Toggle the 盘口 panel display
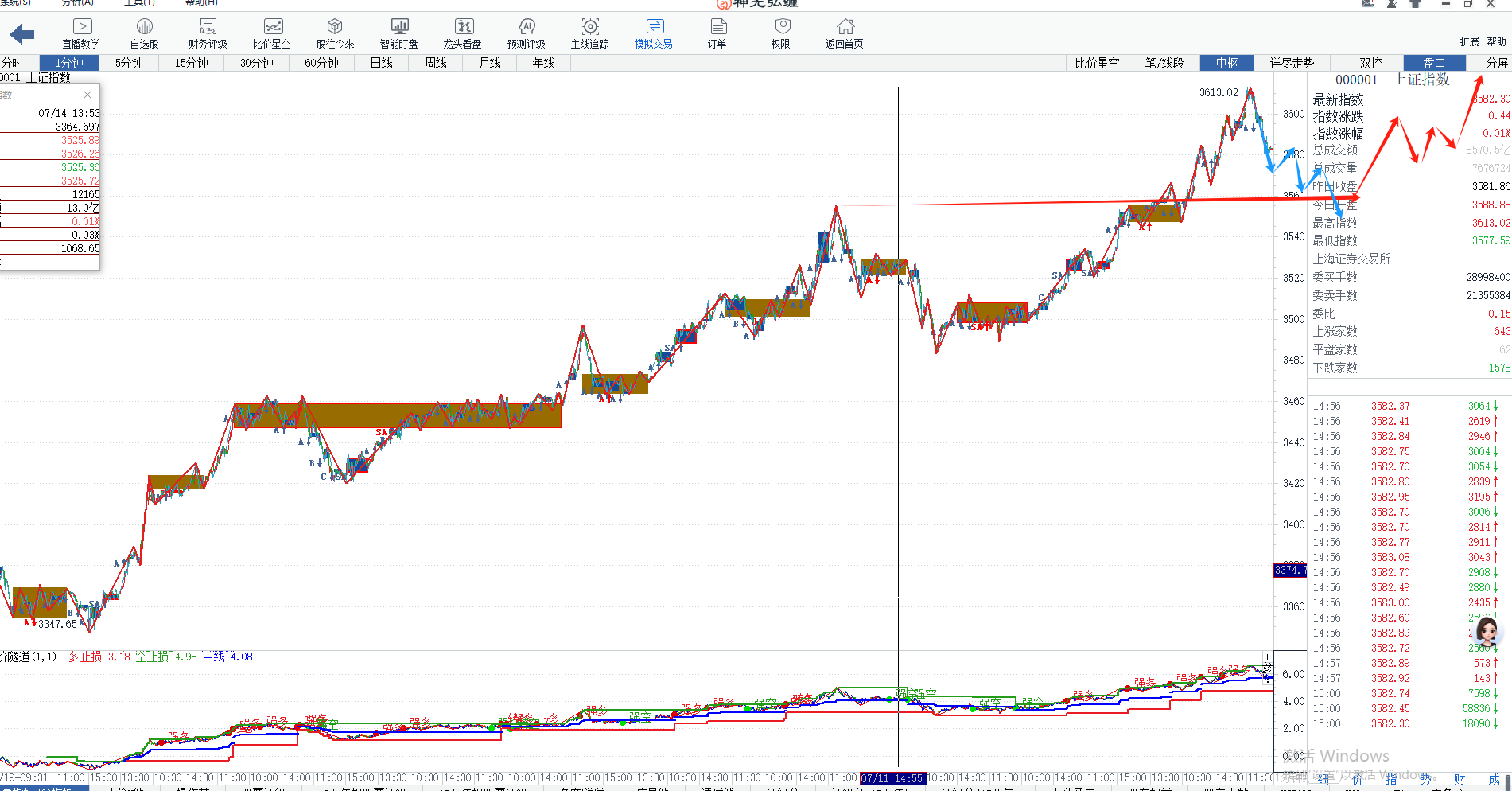The height and width of the screenshot is (791, 1512). (1433, 63)
